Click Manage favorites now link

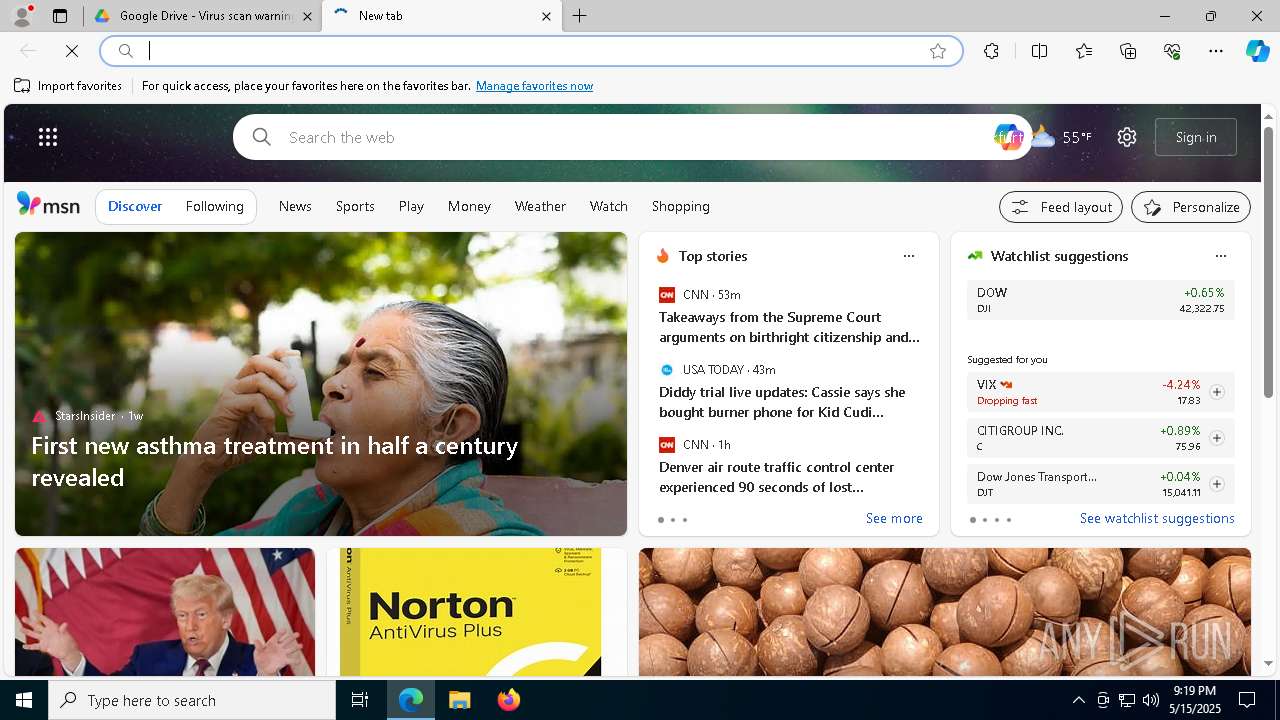534,86
